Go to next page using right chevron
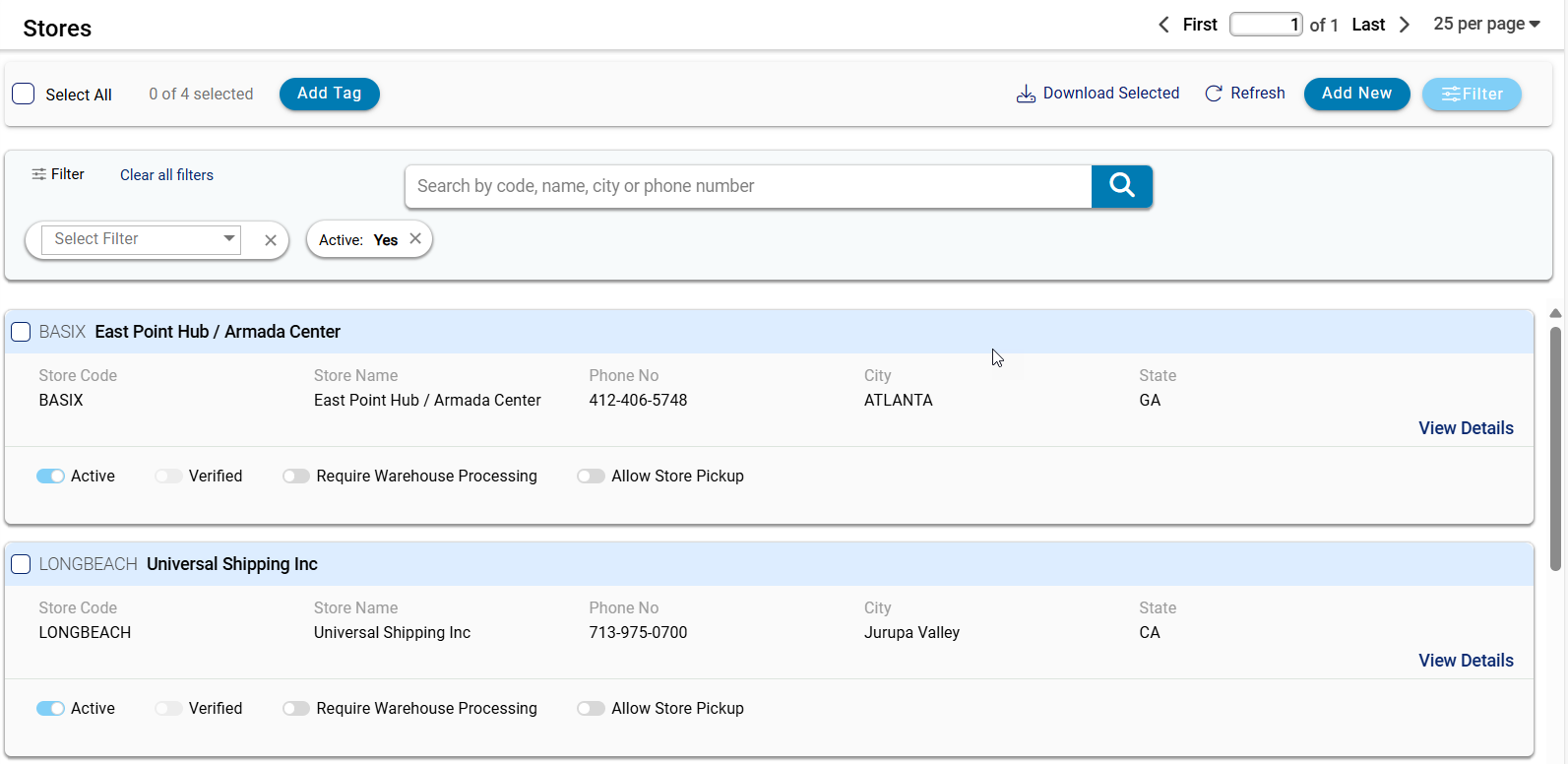This screenshot has width=1568, height=764. [x=1405, y=25]
